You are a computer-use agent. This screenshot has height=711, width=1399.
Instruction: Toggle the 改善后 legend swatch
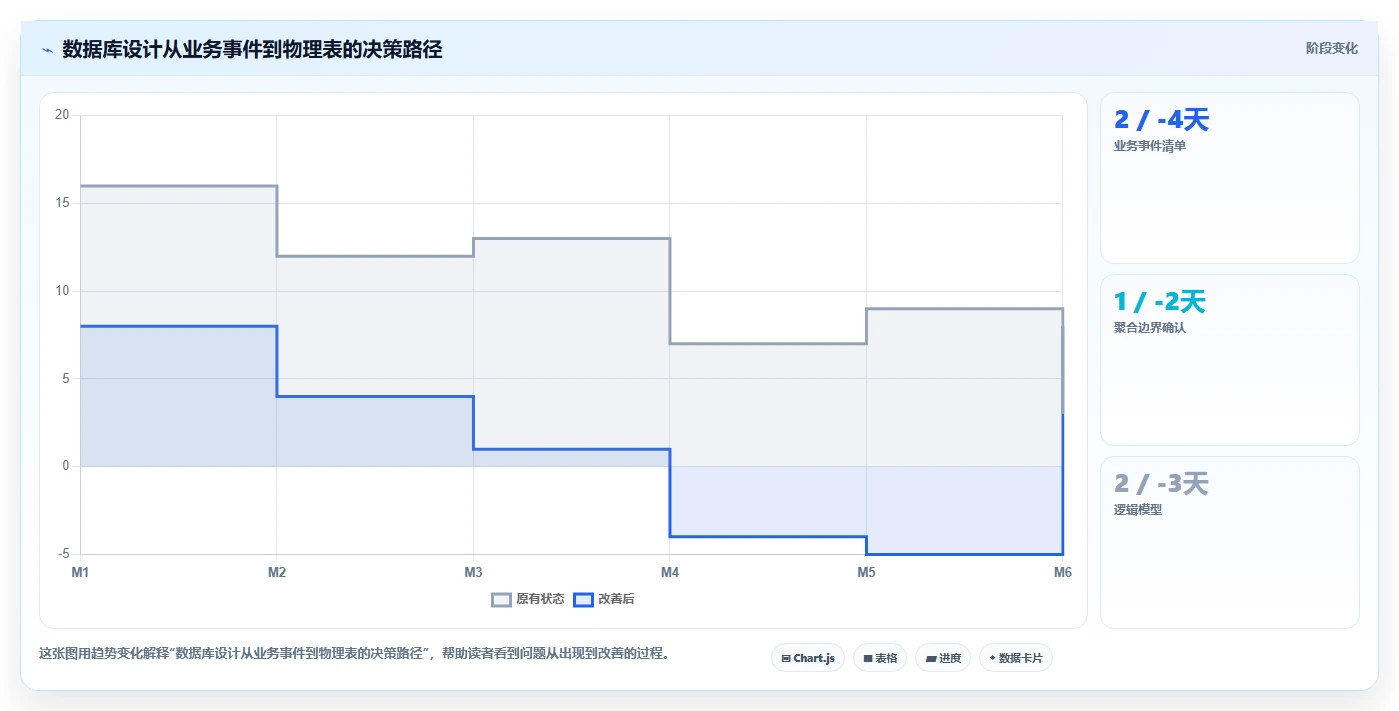[583, 599]
